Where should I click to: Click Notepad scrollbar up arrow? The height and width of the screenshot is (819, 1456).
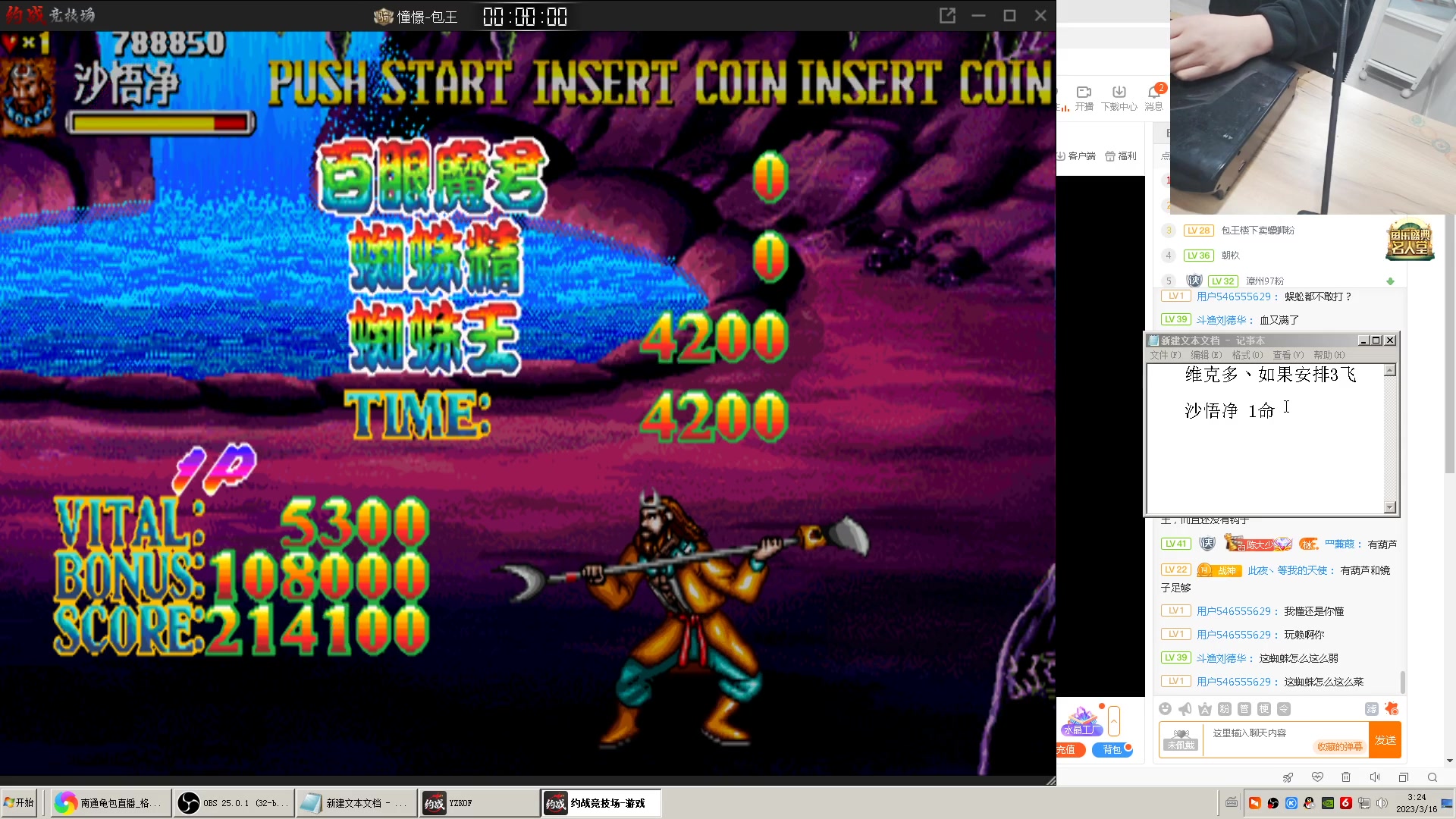[x=1390, y=371]
